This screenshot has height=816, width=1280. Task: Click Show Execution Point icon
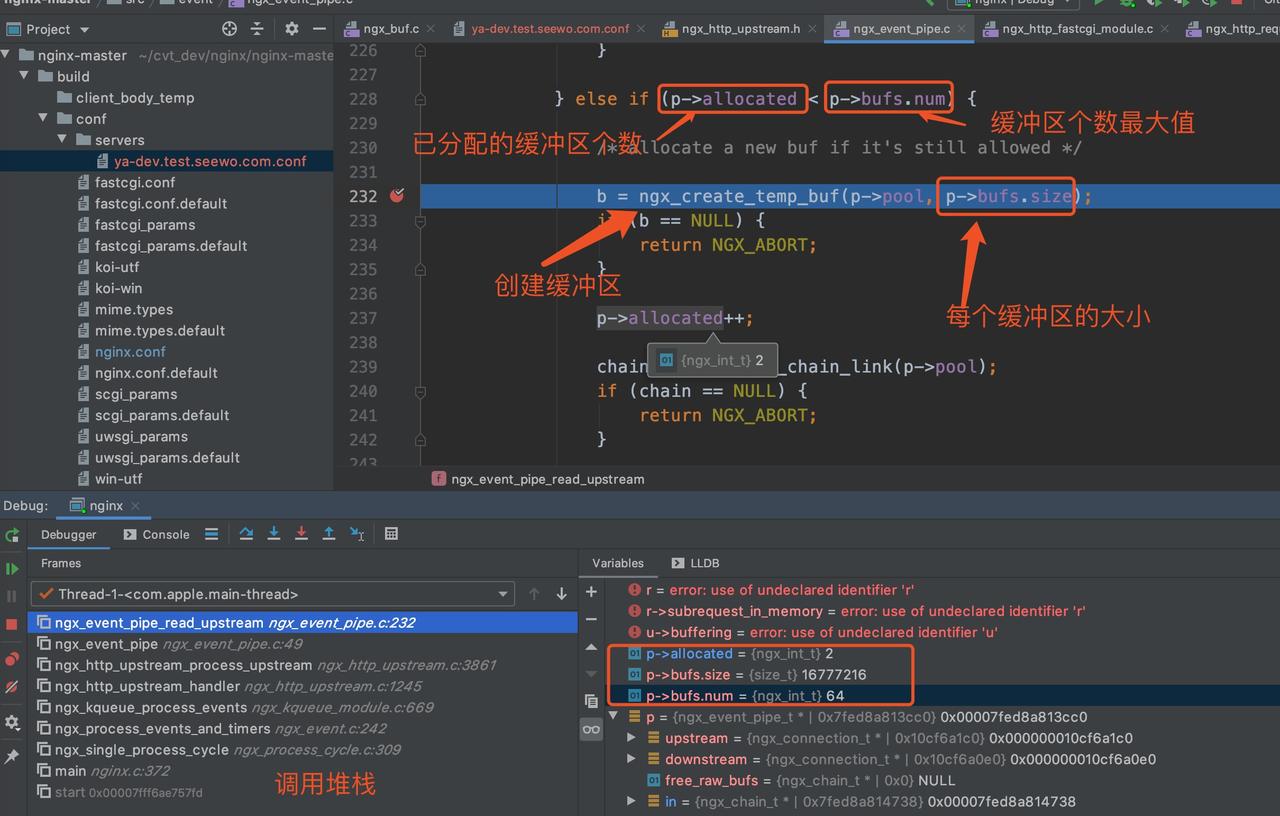[x=211, y=534]
